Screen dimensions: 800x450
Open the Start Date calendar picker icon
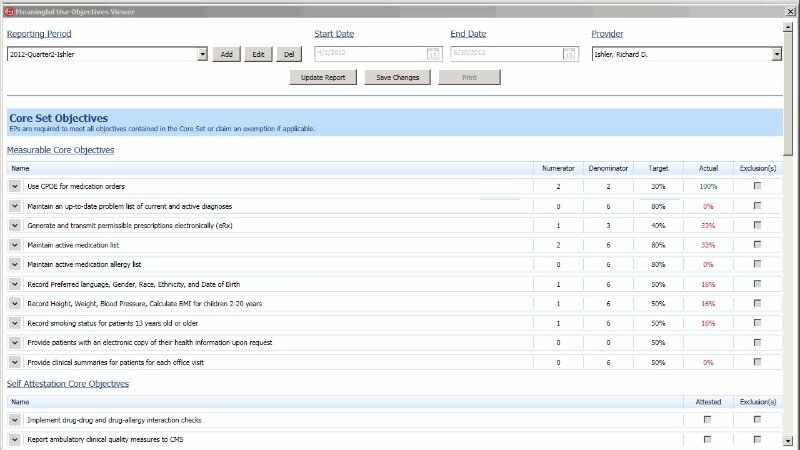coord(433,54)
